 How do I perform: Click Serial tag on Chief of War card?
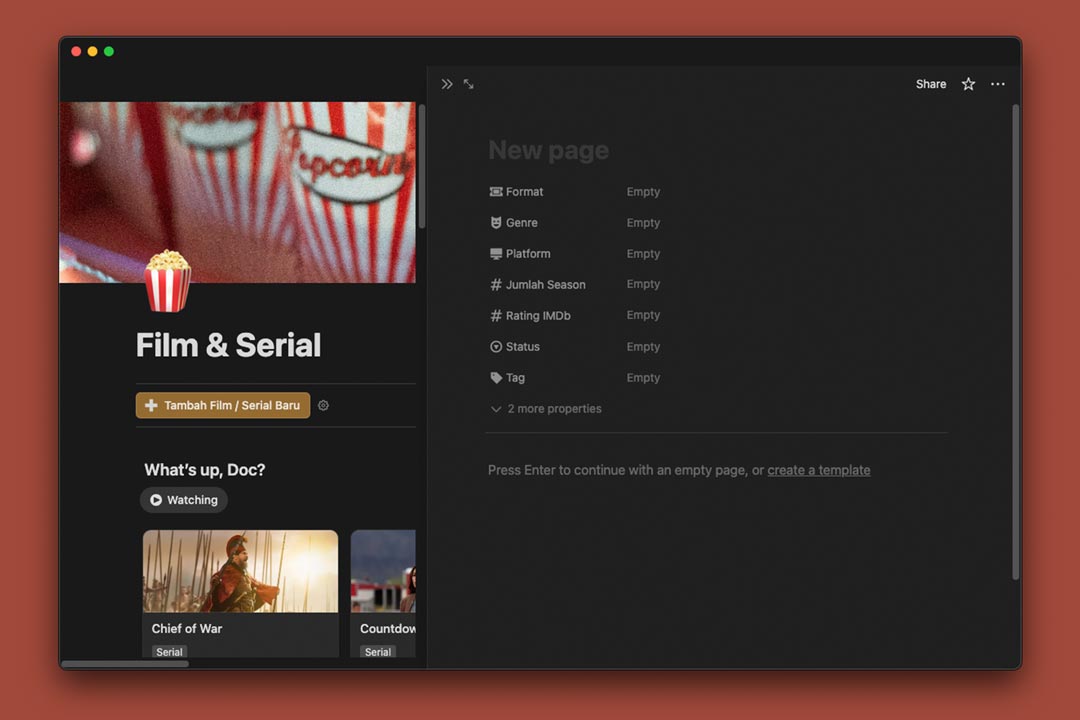(169, 651)
